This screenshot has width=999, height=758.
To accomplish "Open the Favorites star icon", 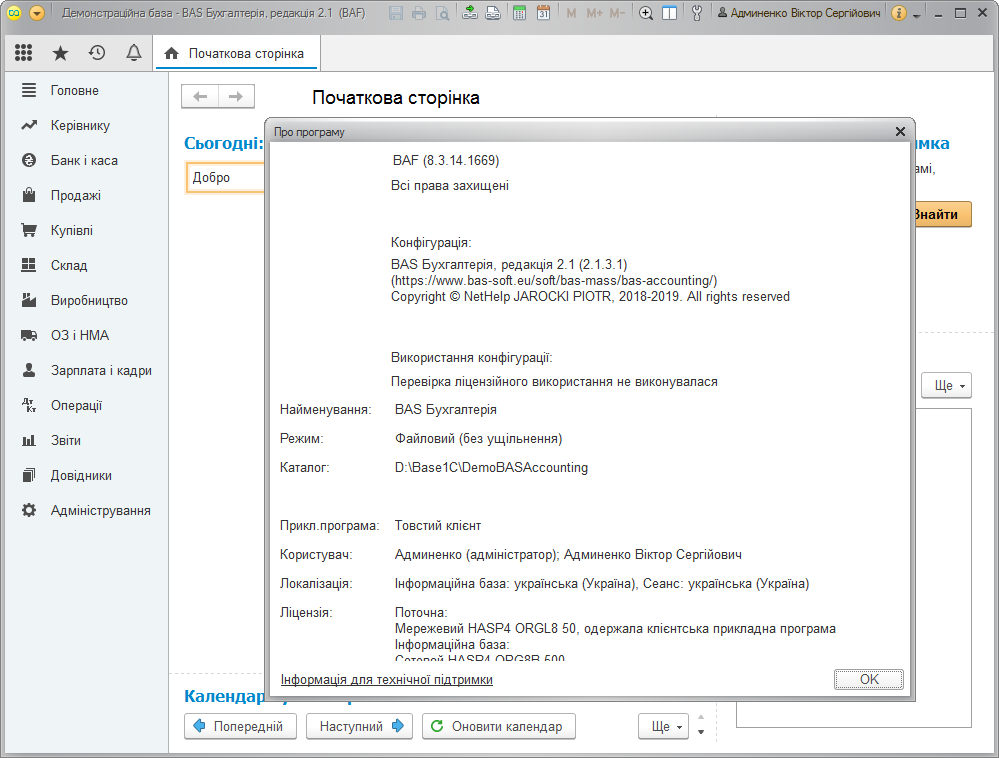I will tap(60, 53).
